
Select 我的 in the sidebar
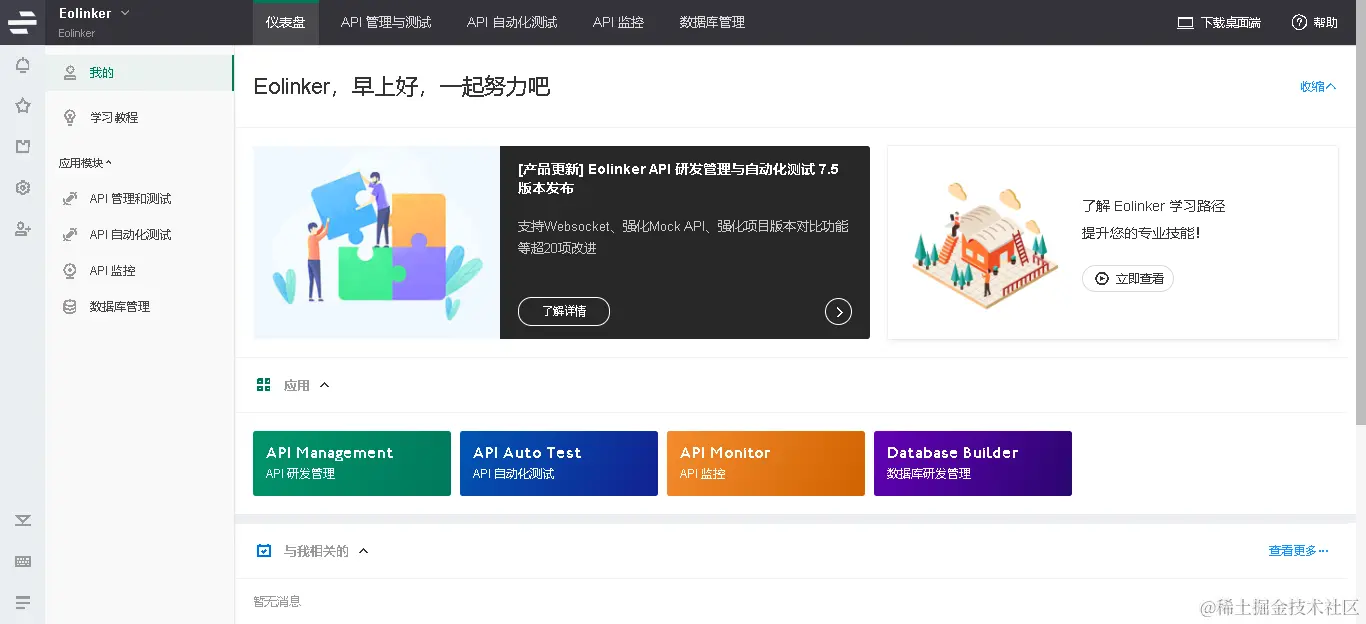(139, 73)
